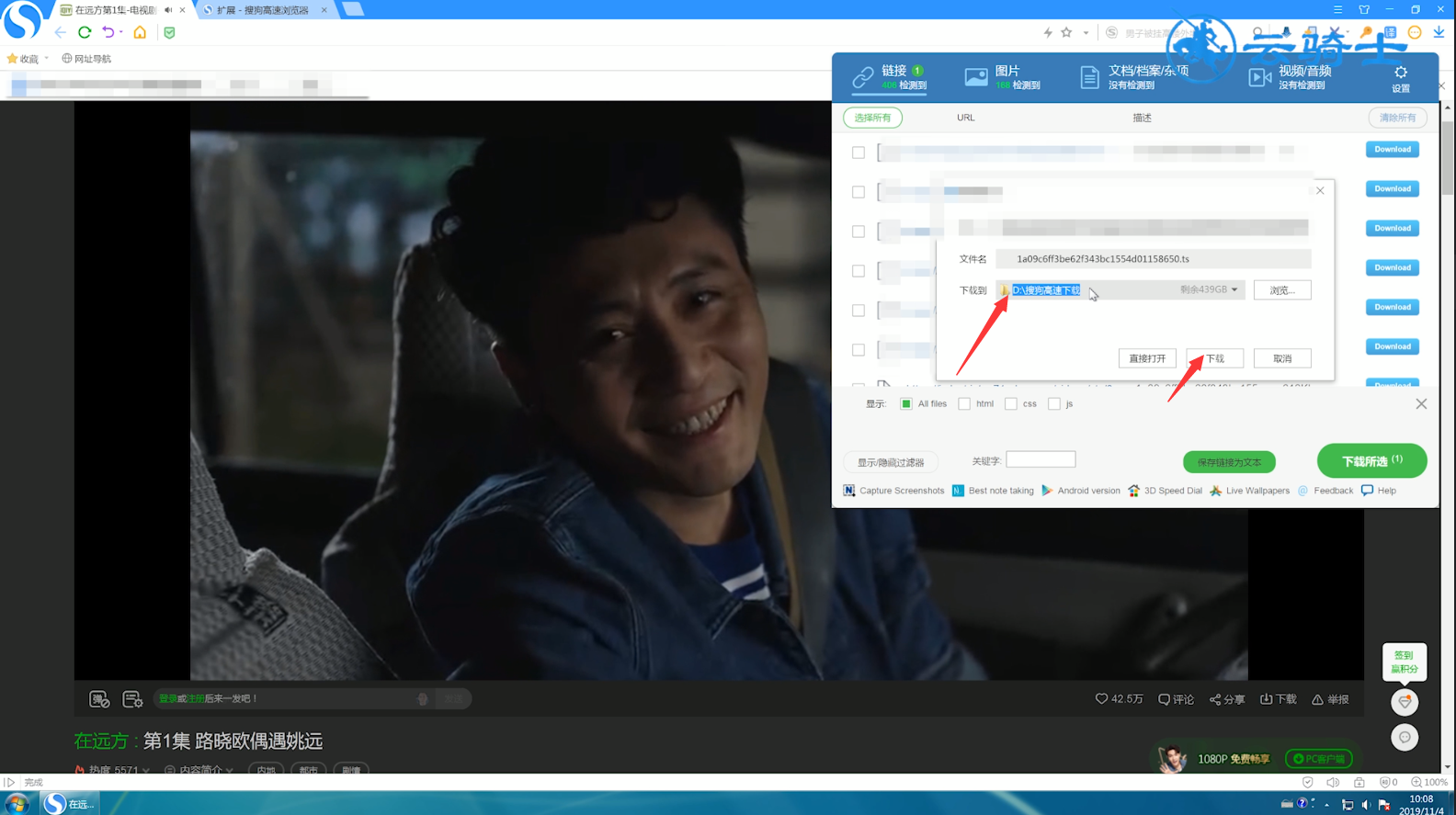Bookmark page with the star icon

[1066, 32]
